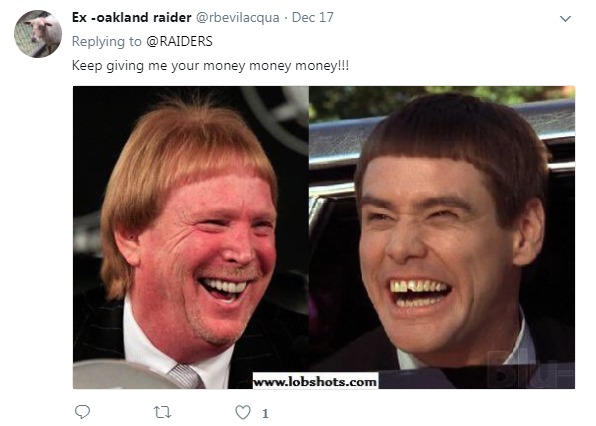View the photo of the red-haired laughing man
Viewport: 596px width, 426px height.
click(191, 237)
